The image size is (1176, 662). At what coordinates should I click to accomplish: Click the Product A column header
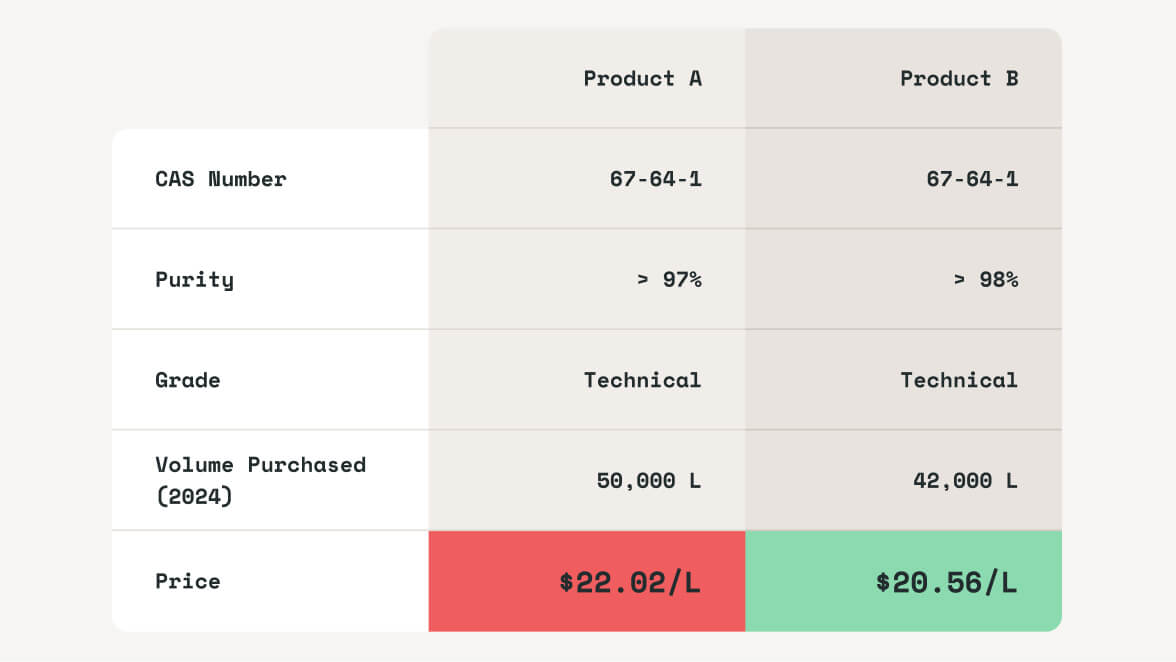(x=642, y=79)
